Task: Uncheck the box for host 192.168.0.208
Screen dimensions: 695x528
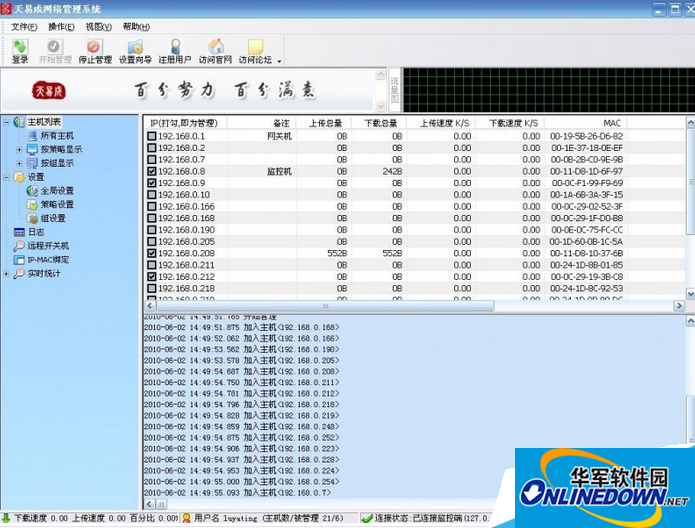Action: pyautogui.click(x=152, y=253)
